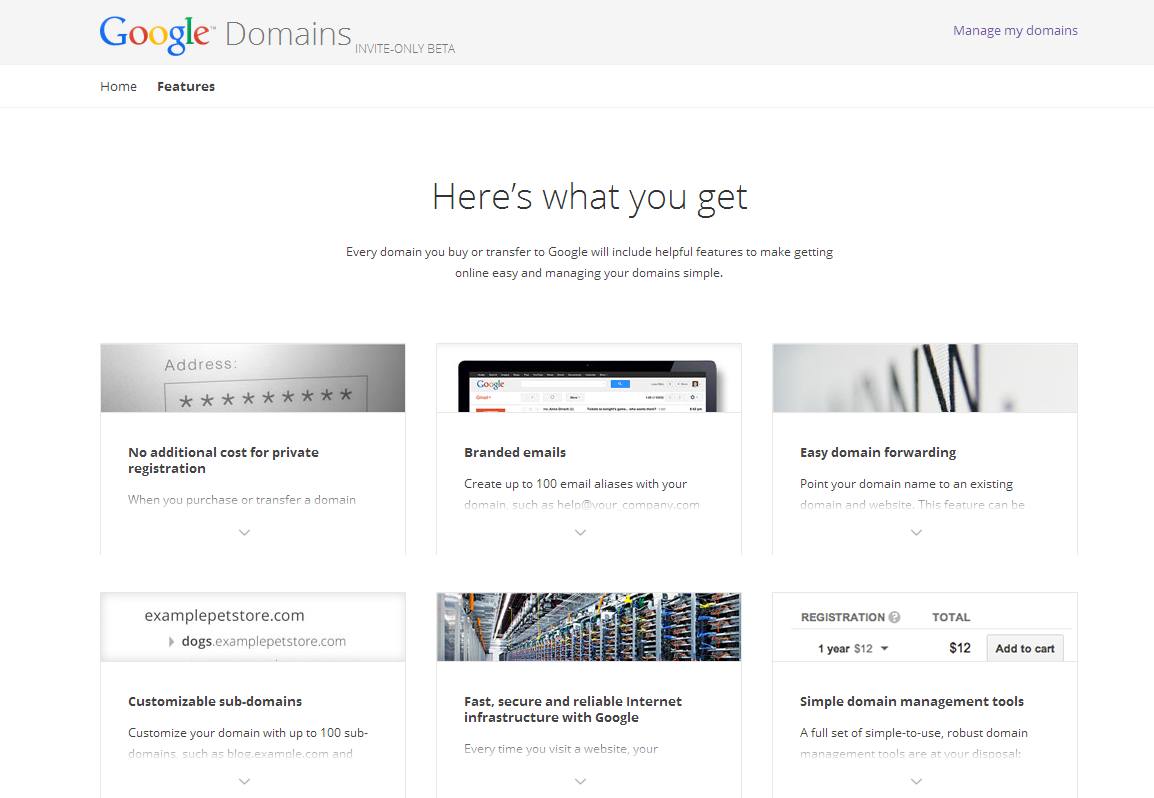Screen dimensions: 1154x798
Task: Select the Features tab
Action: tap(186, 86)
